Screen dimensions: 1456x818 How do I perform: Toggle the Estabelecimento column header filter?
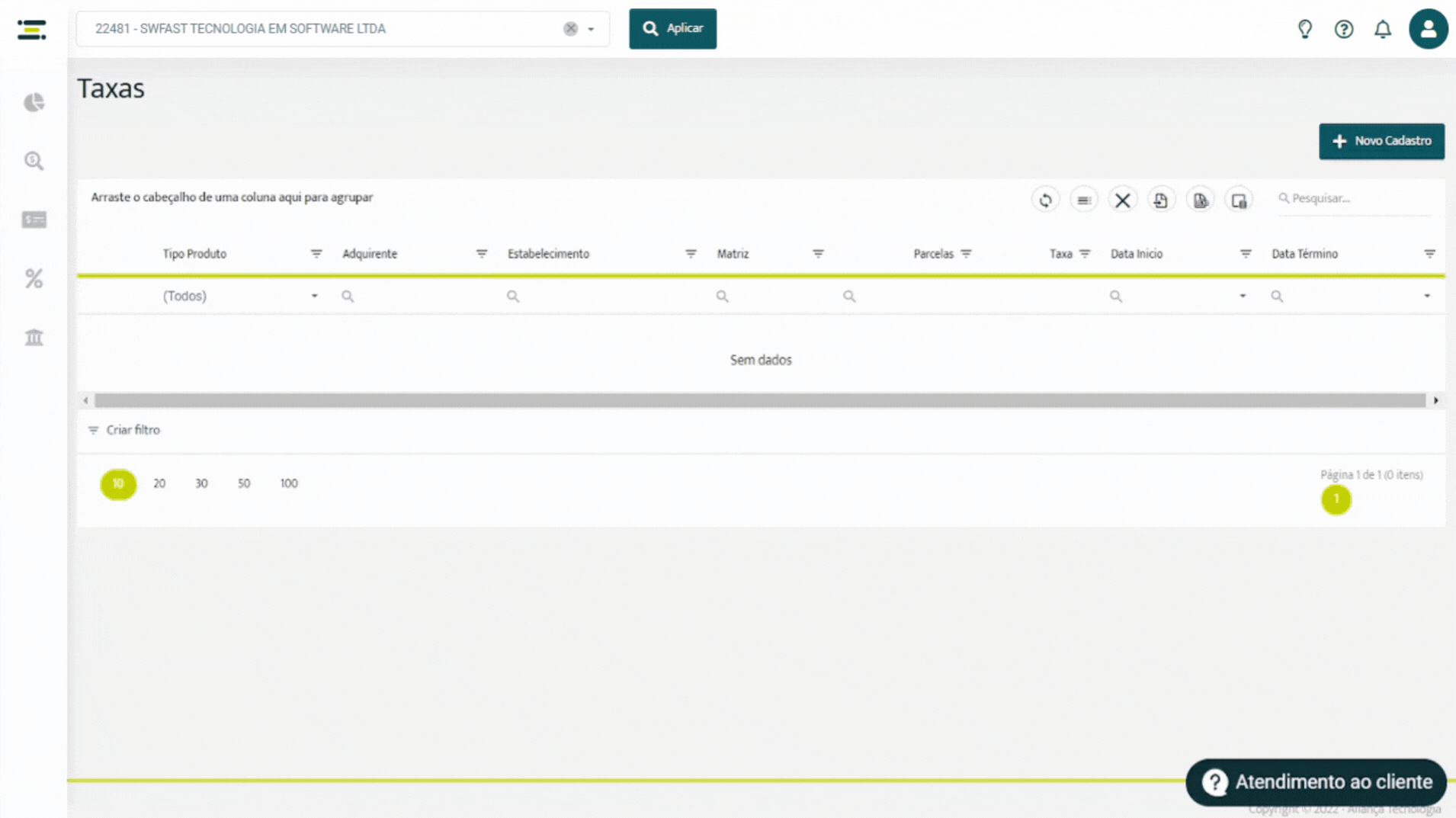pyautogui.click(x=690, y=254)
